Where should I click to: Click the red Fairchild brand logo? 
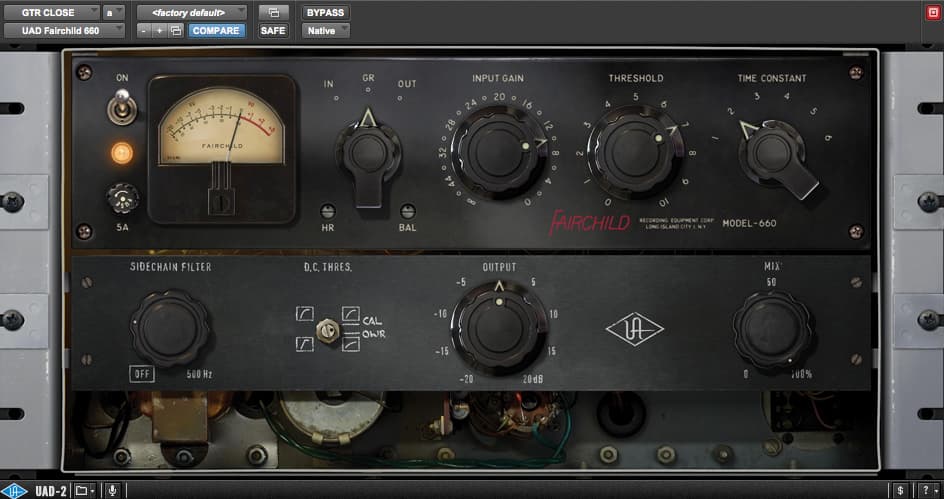click(x=589, y=222)
